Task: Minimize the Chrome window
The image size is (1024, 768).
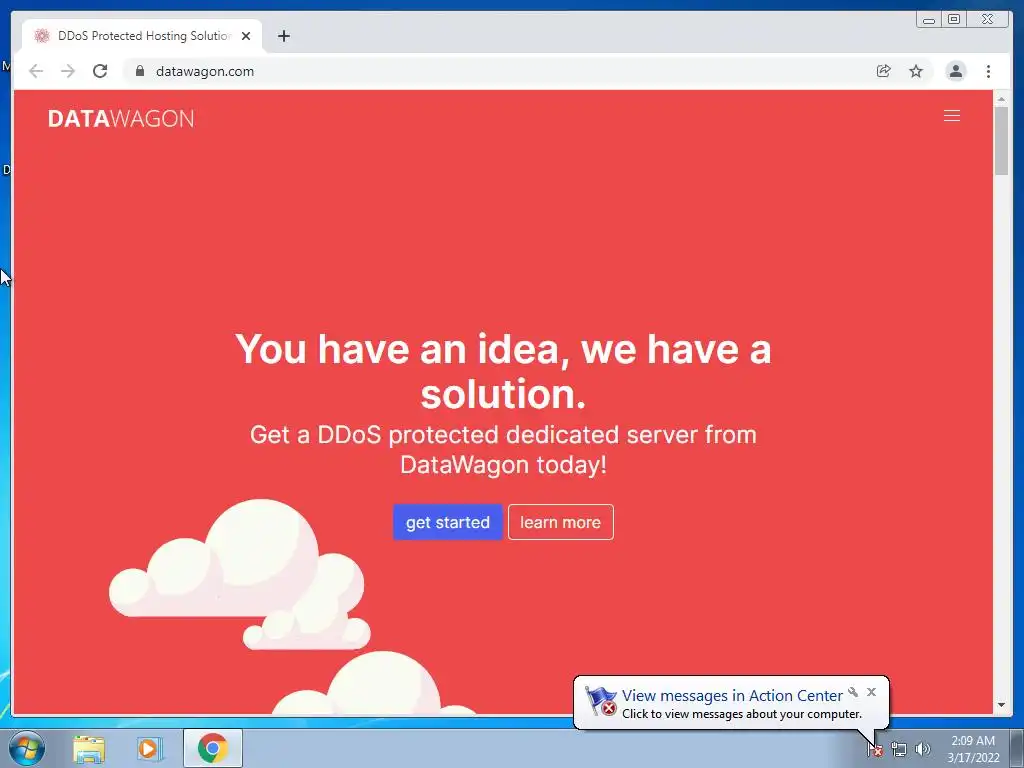Action: click(929, 20)
